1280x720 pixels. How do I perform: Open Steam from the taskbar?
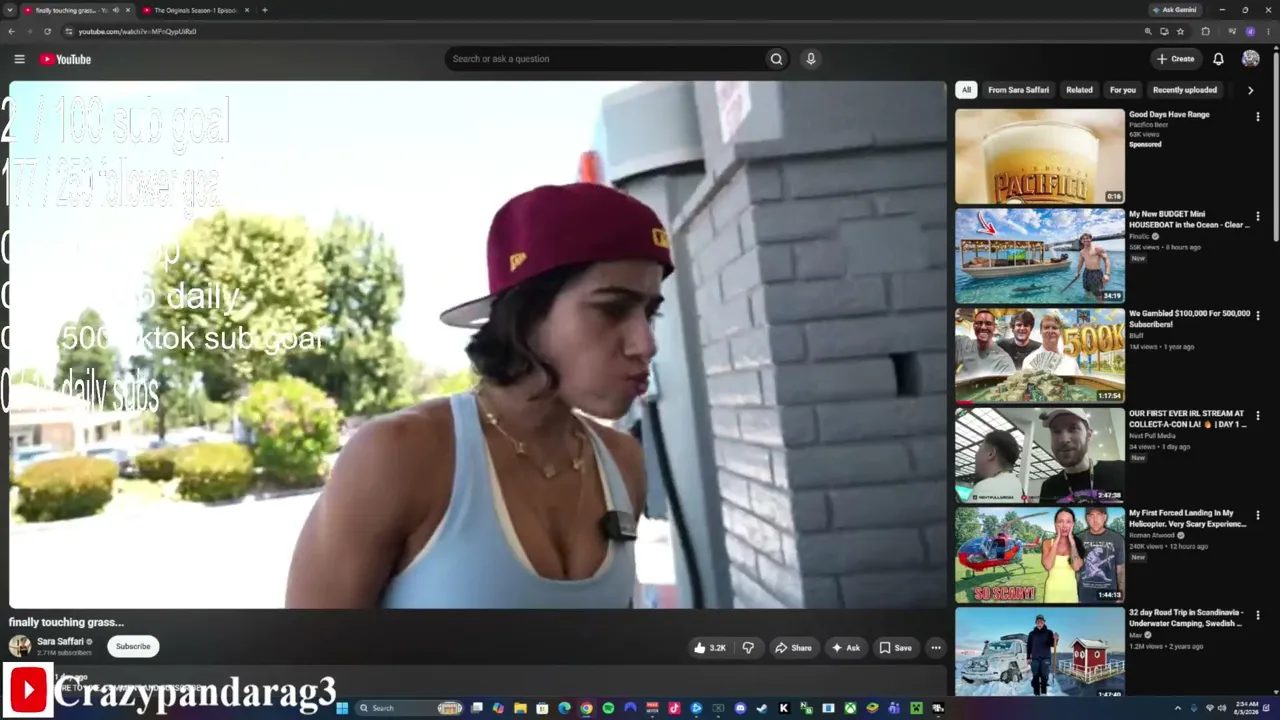pos(762,708)
